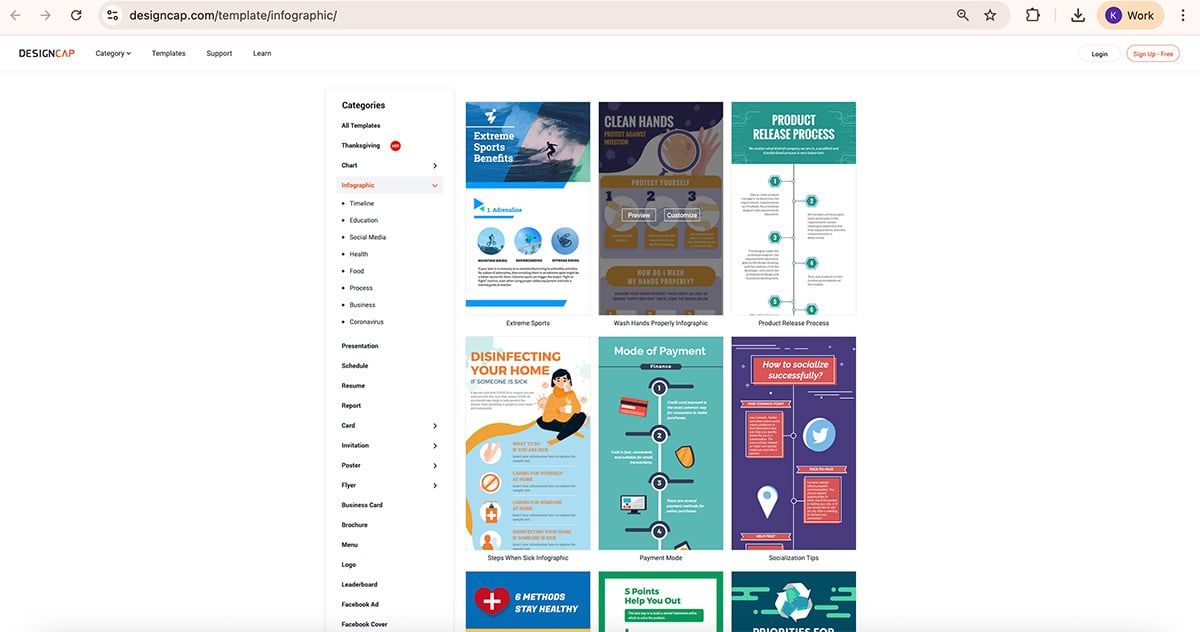Bookmark this page via the star icon
This screenshot has height=632, width=1200.
pyautogui.click(x=990, y=15)
